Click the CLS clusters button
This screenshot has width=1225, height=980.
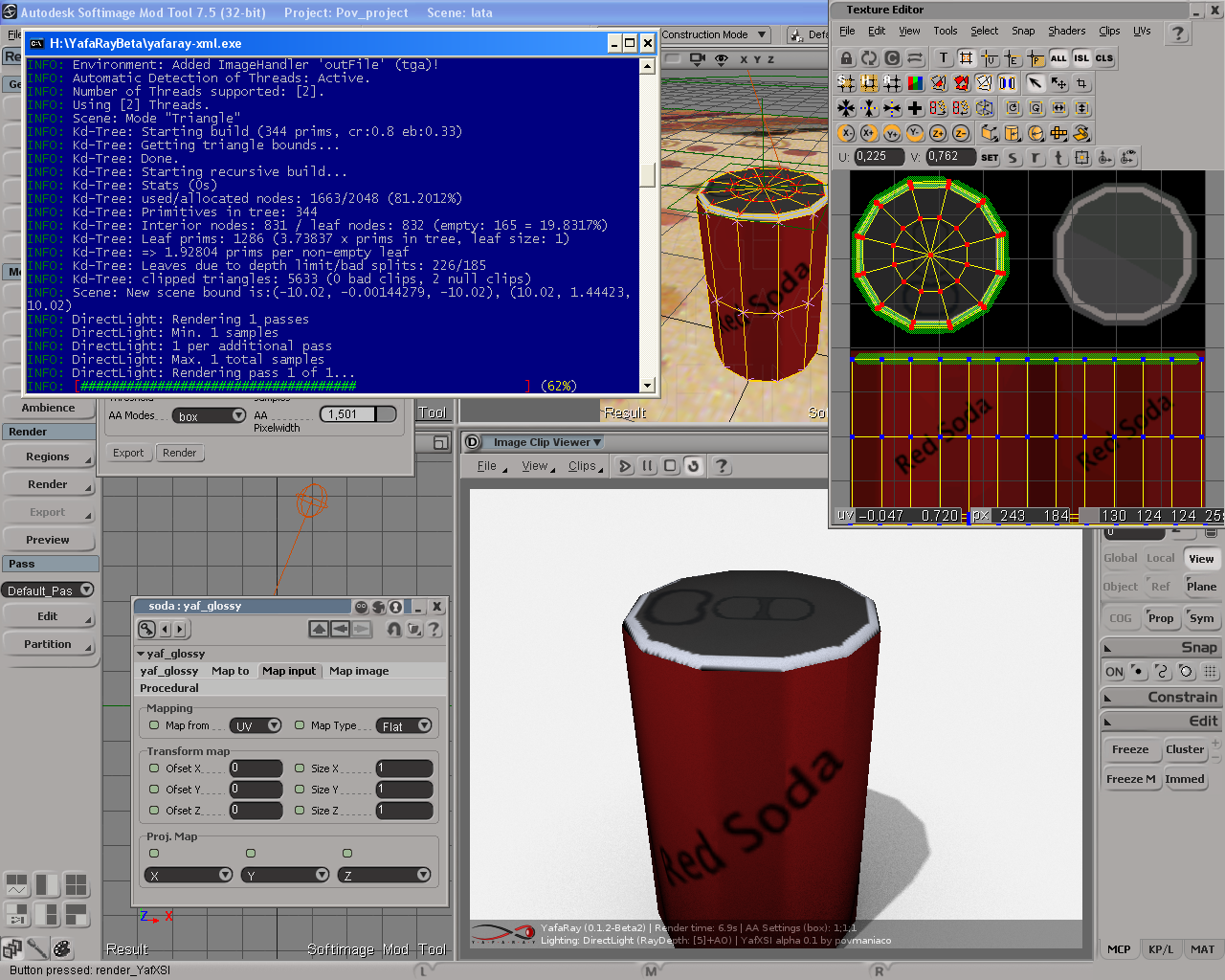coord(1104,58)
